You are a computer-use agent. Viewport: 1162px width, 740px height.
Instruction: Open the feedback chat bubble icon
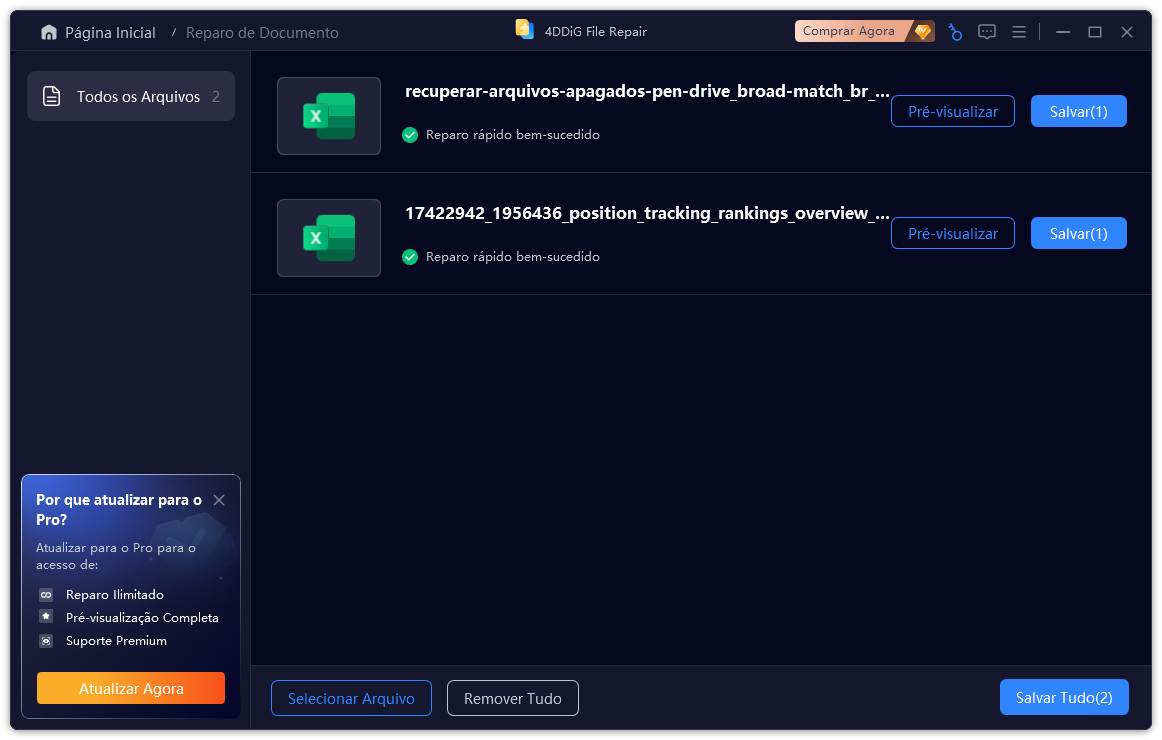tap(986, 32)
